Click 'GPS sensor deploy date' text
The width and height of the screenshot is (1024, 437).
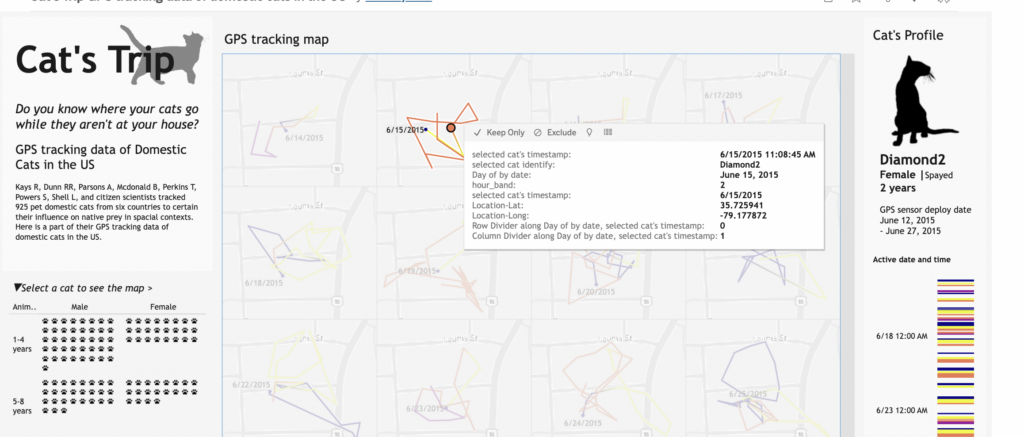(x=925, y=210)
